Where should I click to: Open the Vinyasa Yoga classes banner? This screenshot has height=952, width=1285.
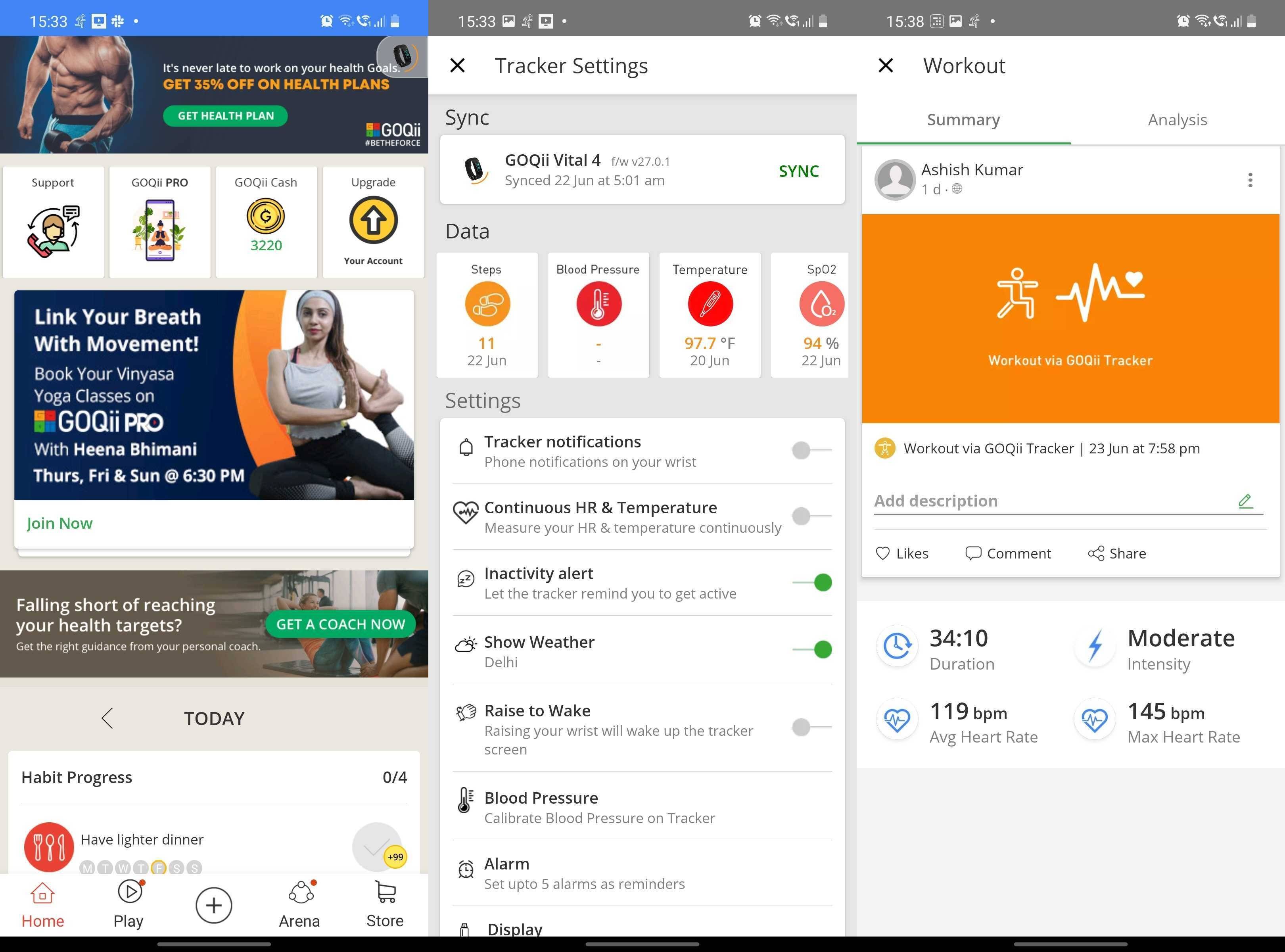(x=214, y=395)
